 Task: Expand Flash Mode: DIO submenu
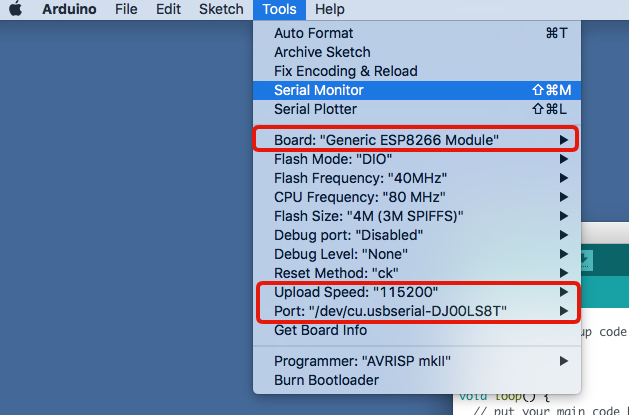[417, 159]
